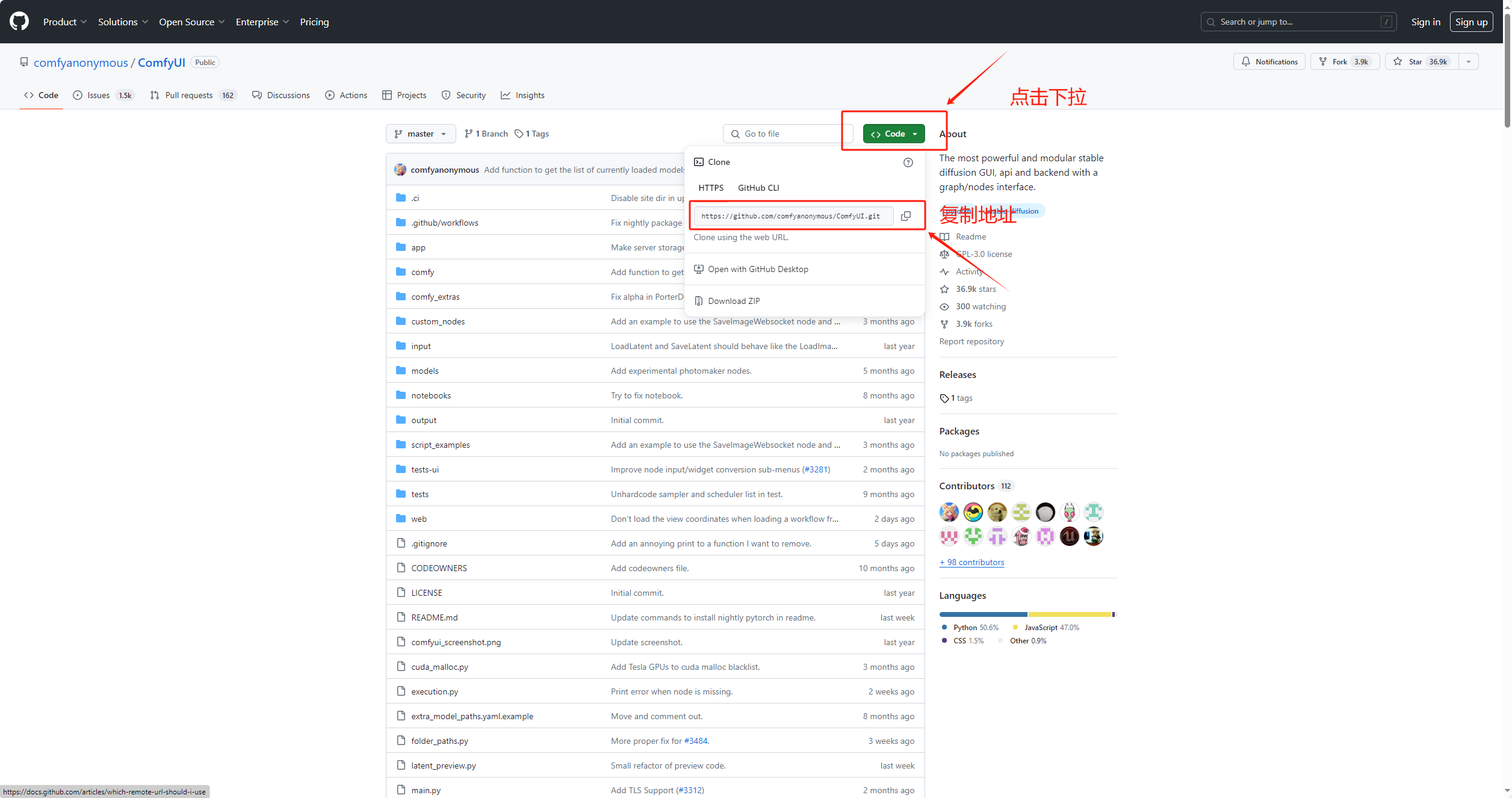Open the star lists dropdown arrow
Image resolution: width=1512 pixels, height=798 pixels.
(x=1469, y=61)
